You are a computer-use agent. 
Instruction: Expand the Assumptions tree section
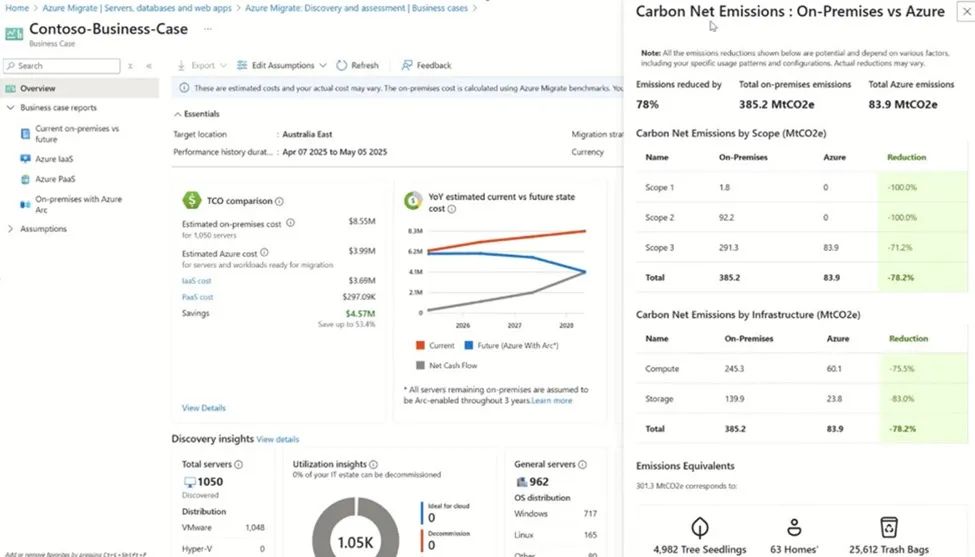click(x=10, y=229)
